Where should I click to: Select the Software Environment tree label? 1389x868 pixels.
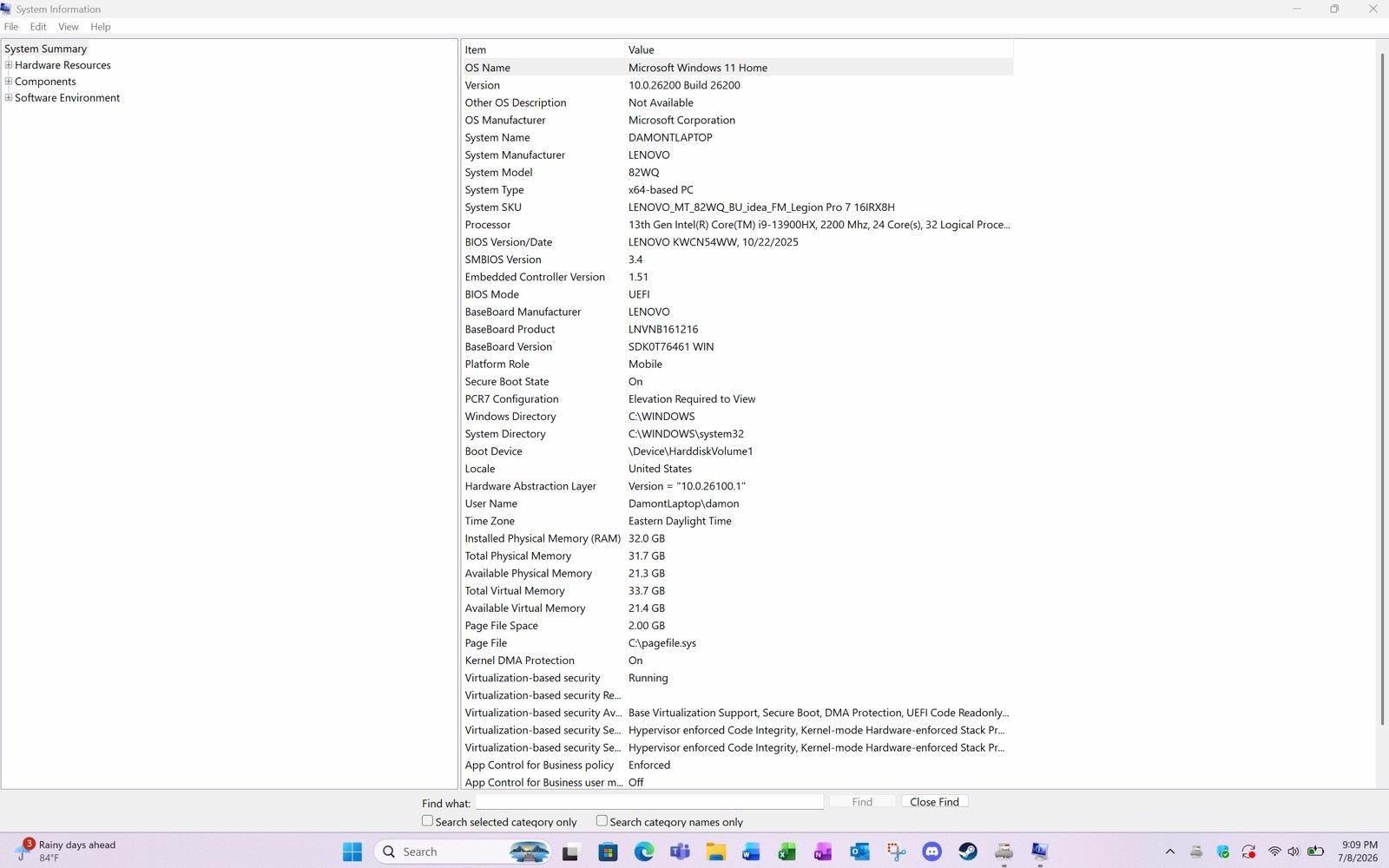coord(67,98)
